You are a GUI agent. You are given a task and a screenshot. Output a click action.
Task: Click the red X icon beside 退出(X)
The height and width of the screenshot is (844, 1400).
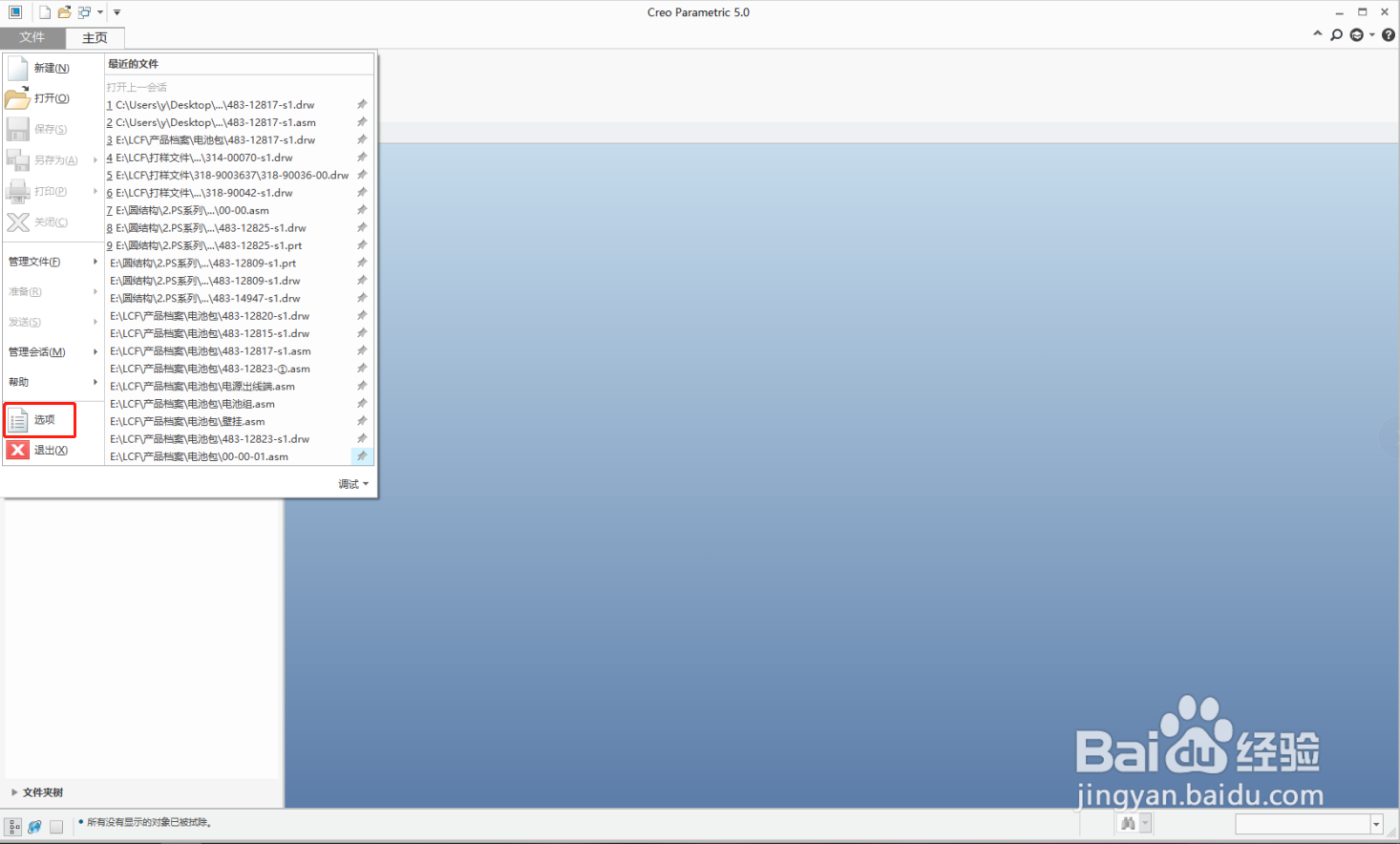click(x=17, y=450)
